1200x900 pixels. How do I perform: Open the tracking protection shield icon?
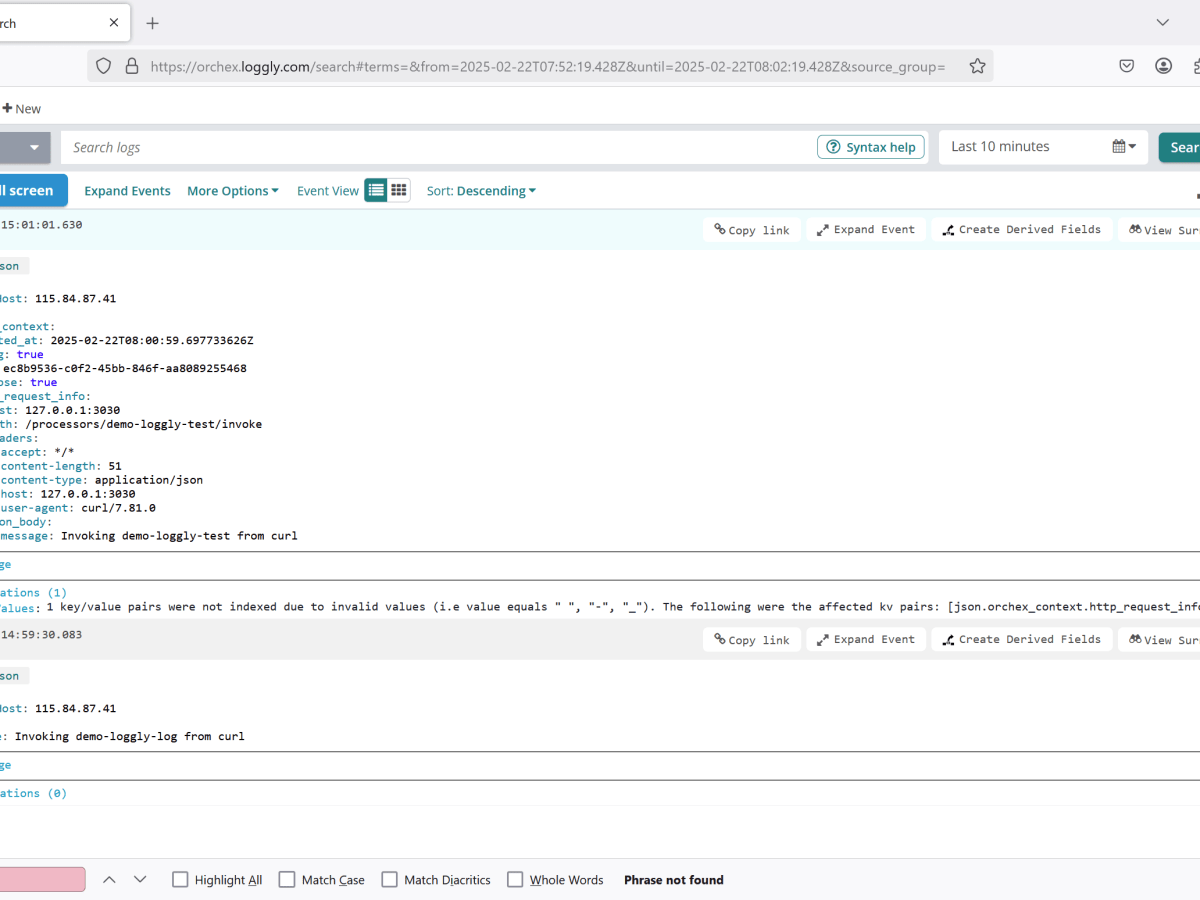[x=103, y=65]
